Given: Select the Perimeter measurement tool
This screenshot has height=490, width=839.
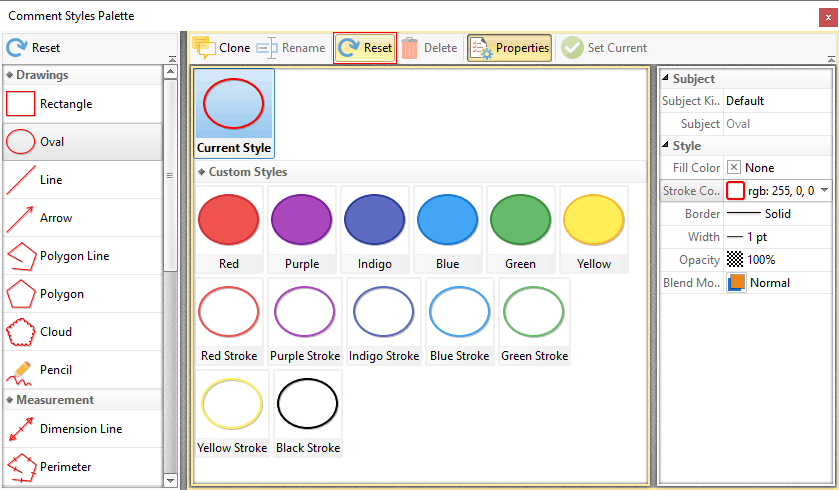Looking at the screenshot, I should pyautogui.click(x=65, y=467).
